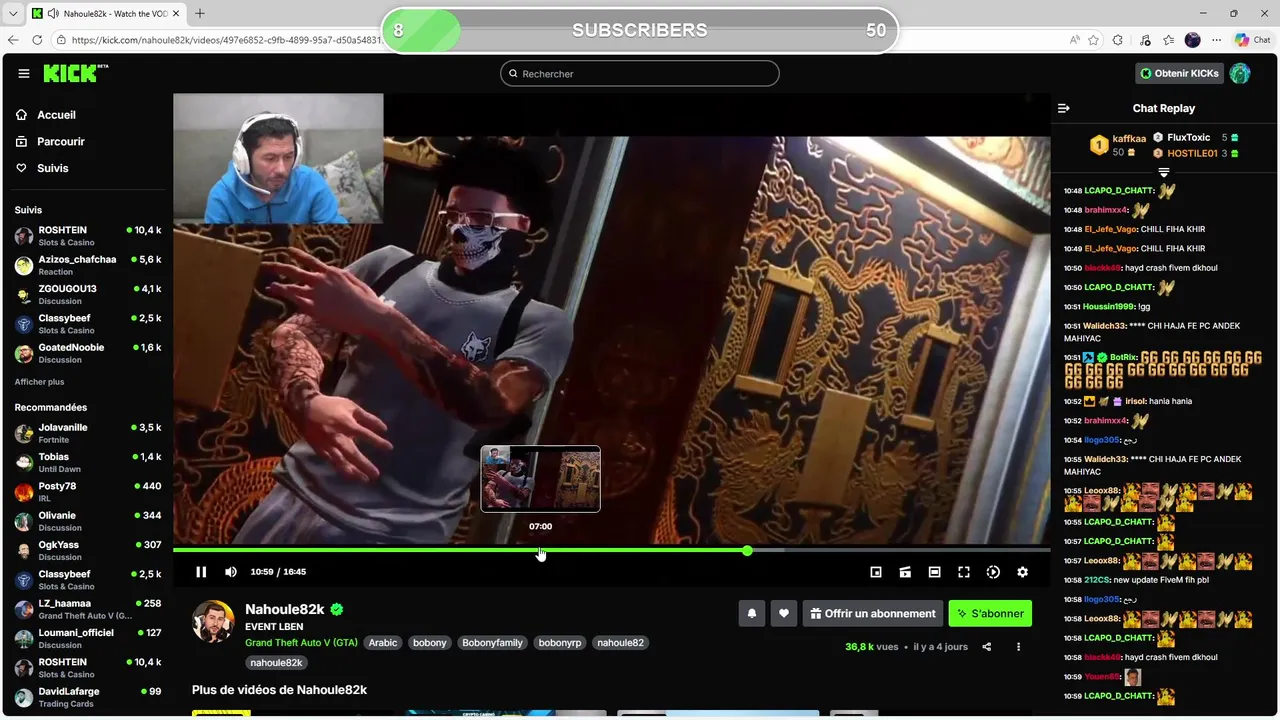Open Nahoule82k channel name link
The height and width of the screenshot is (720, 1280).
coord(285,609)
